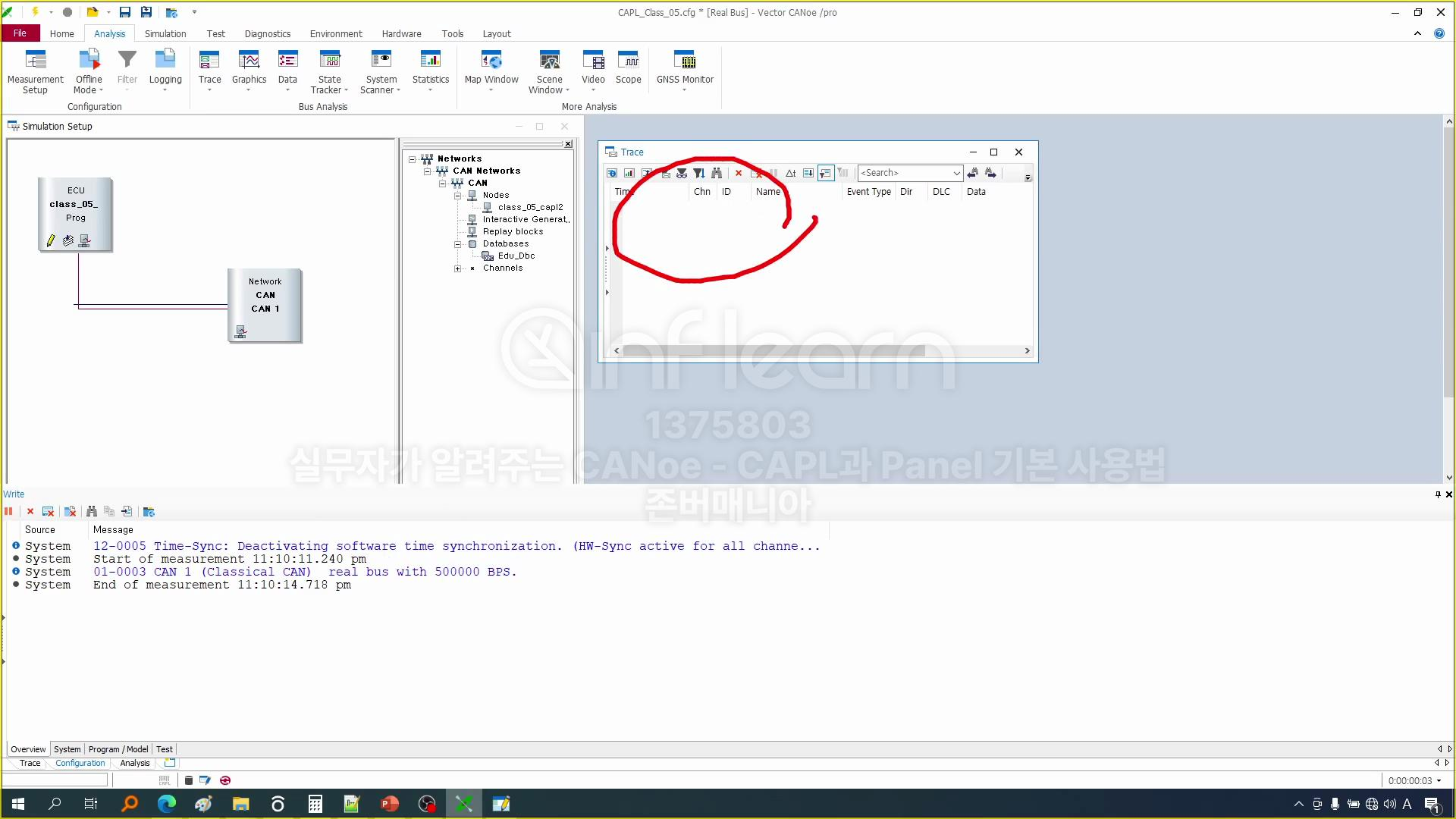Viewport: 1456px width, 819px height.
Task: Clear Trace window with red X icon
Action: [x=739, y=173]
